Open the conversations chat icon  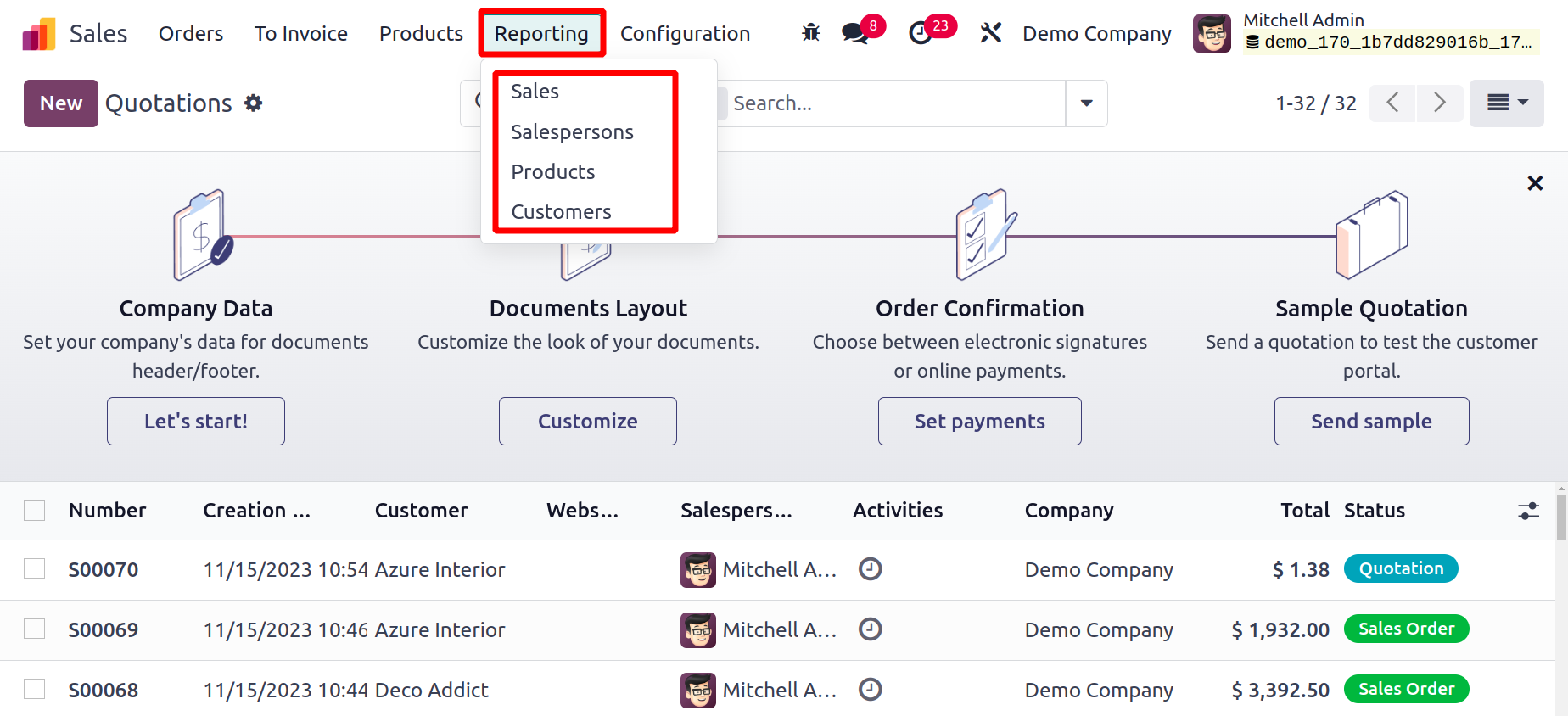coord(854,33)
